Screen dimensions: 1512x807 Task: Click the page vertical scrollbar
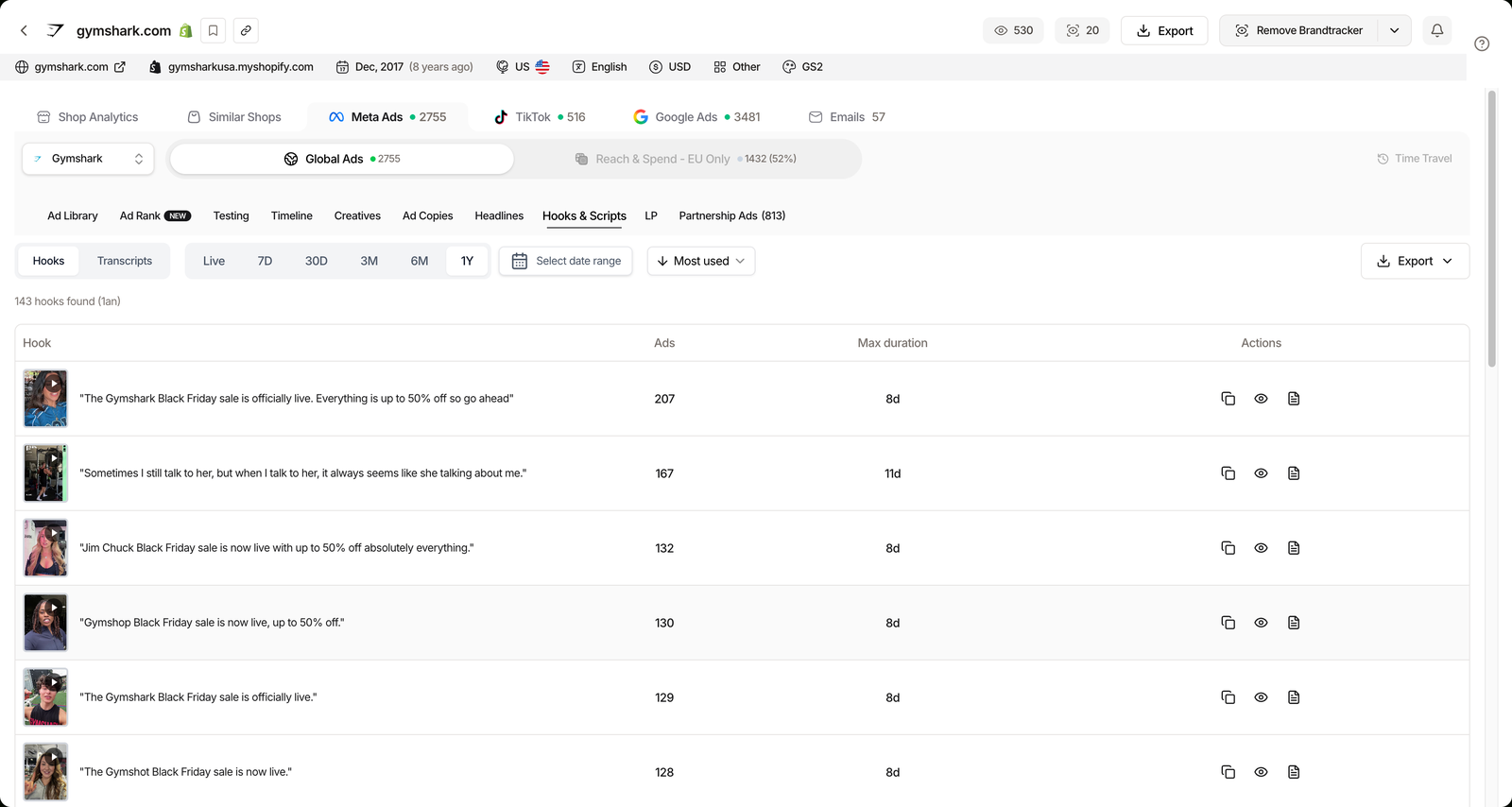[x=1492, y=227]
